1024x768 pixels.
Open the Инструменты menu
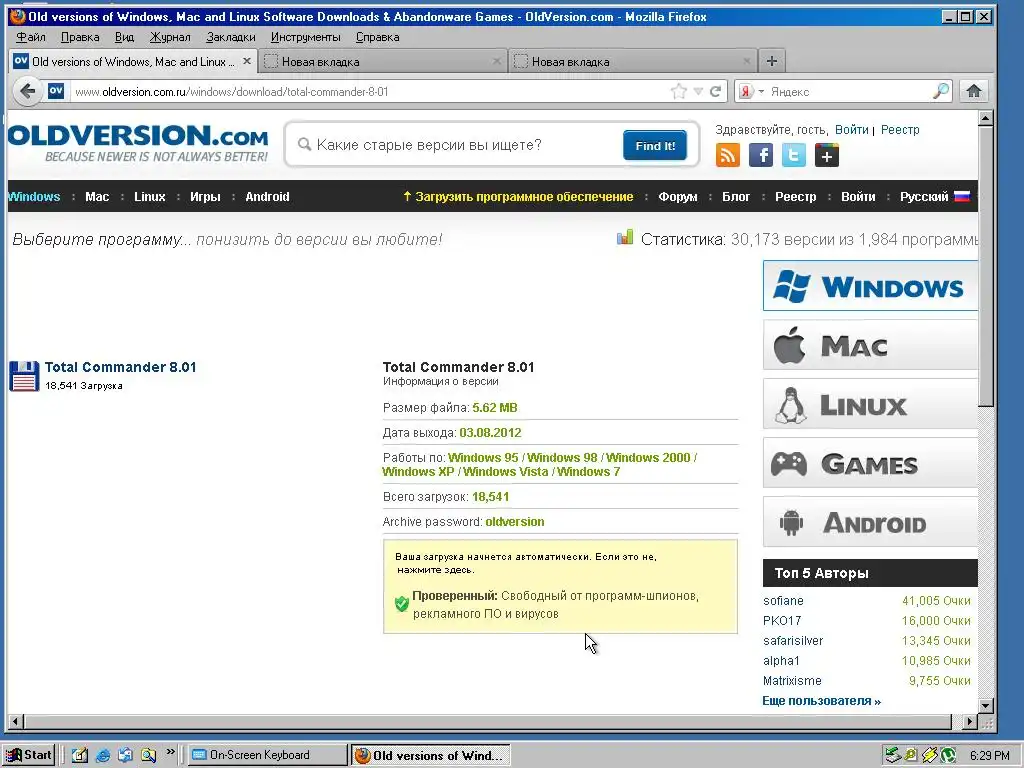[x=306, y=37]
